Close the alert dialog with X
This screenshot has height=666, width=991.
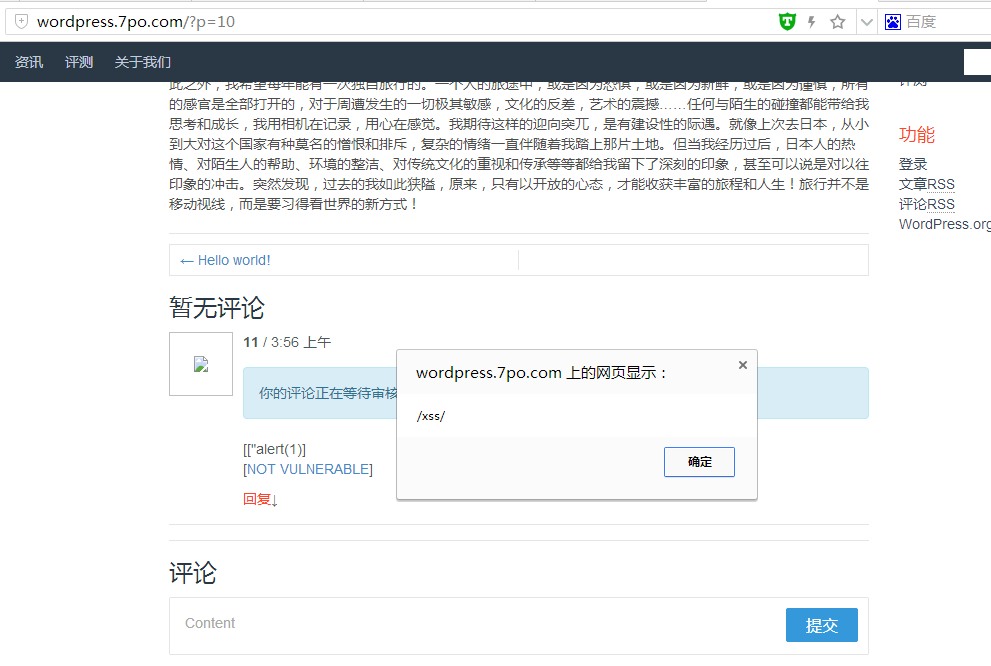(x=743, y=365)
